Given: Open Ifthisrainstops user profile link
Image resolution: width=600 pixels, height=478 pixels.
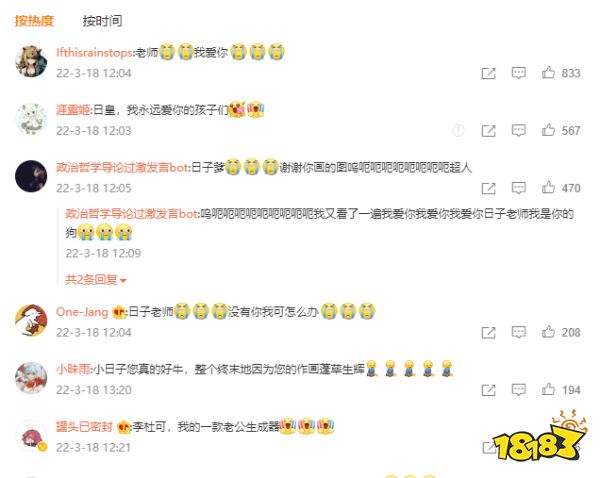Looking at the screenshot, I should (94, 52).
